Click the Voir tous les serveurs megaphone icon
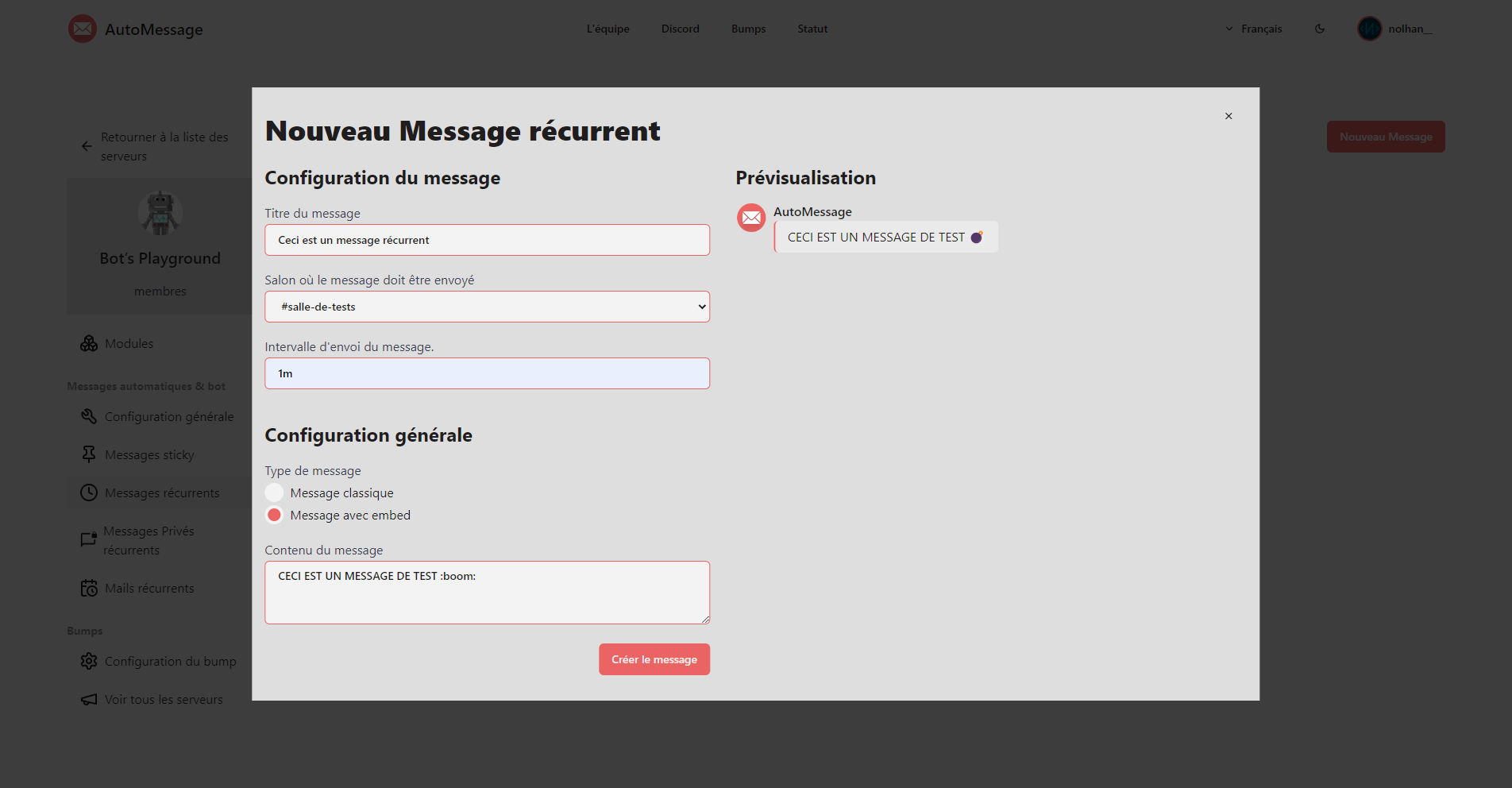The height and width of the screenshot is (788, 1512). tap(89, 699)
